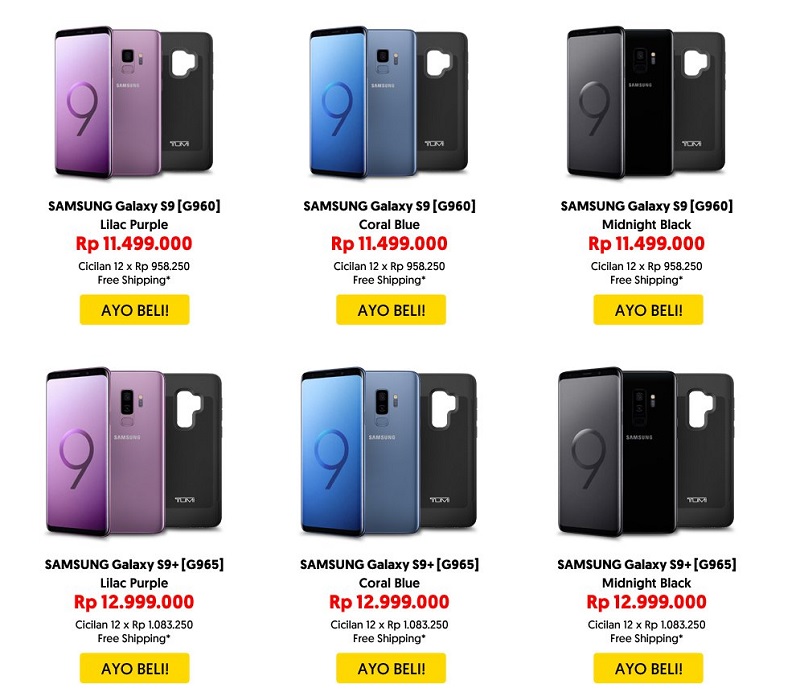800x696 pixels.
Task: Open the Galaxy S9+ Coral Blue product image
Action: 389,452
